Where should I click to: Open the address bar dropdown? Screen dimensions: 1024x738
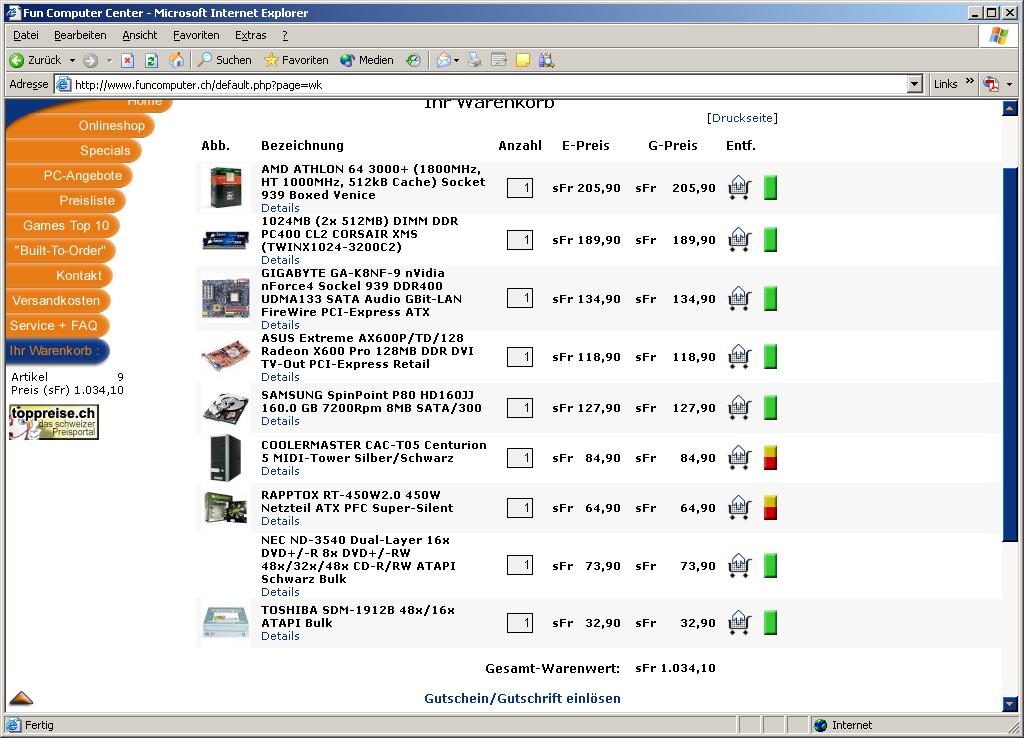coord(914,85)
